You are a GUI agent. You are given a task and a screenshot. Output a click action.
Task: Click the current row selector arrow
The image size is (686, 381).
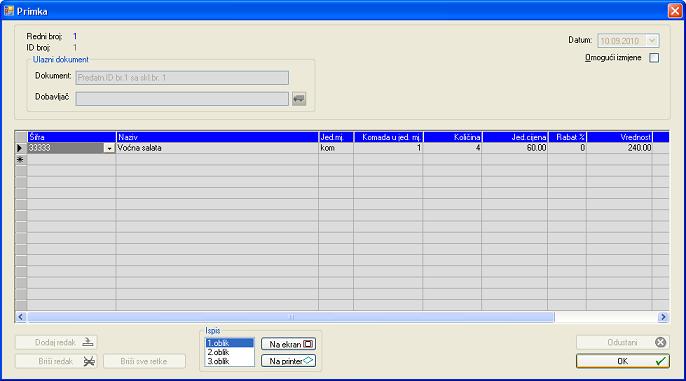[21, 148]
